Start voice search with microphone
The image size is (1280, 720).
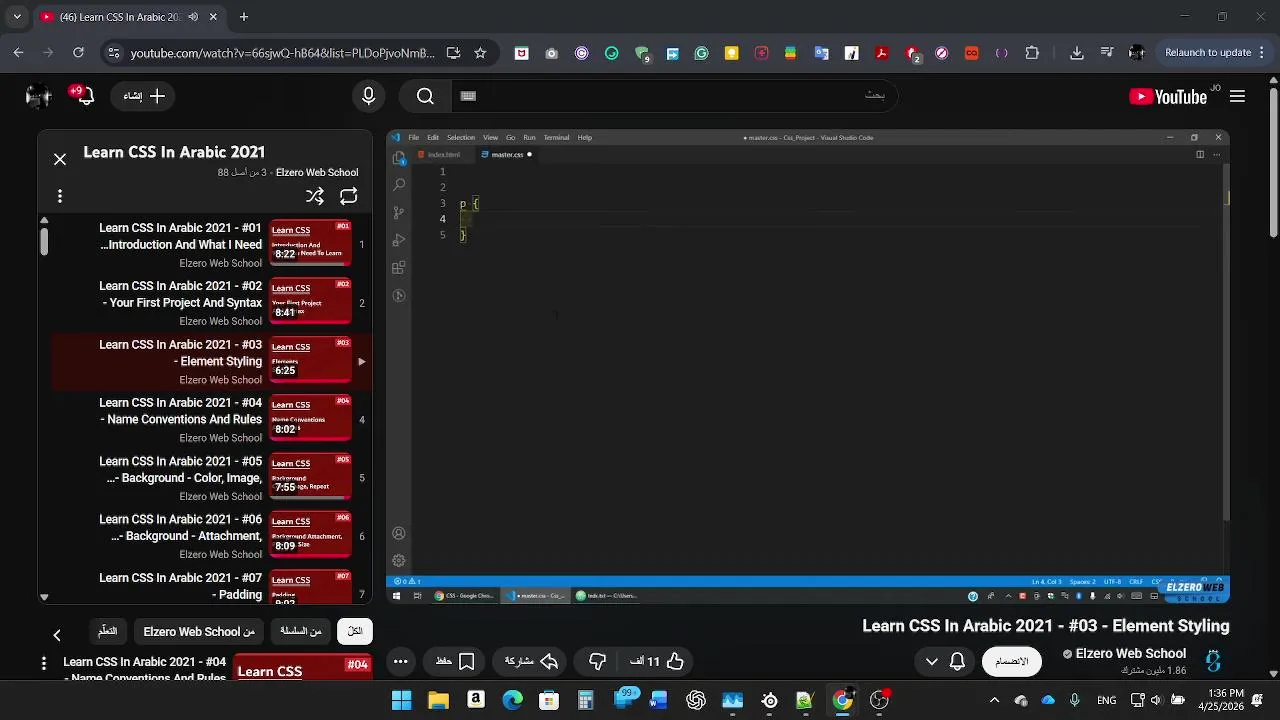point(369,96)
